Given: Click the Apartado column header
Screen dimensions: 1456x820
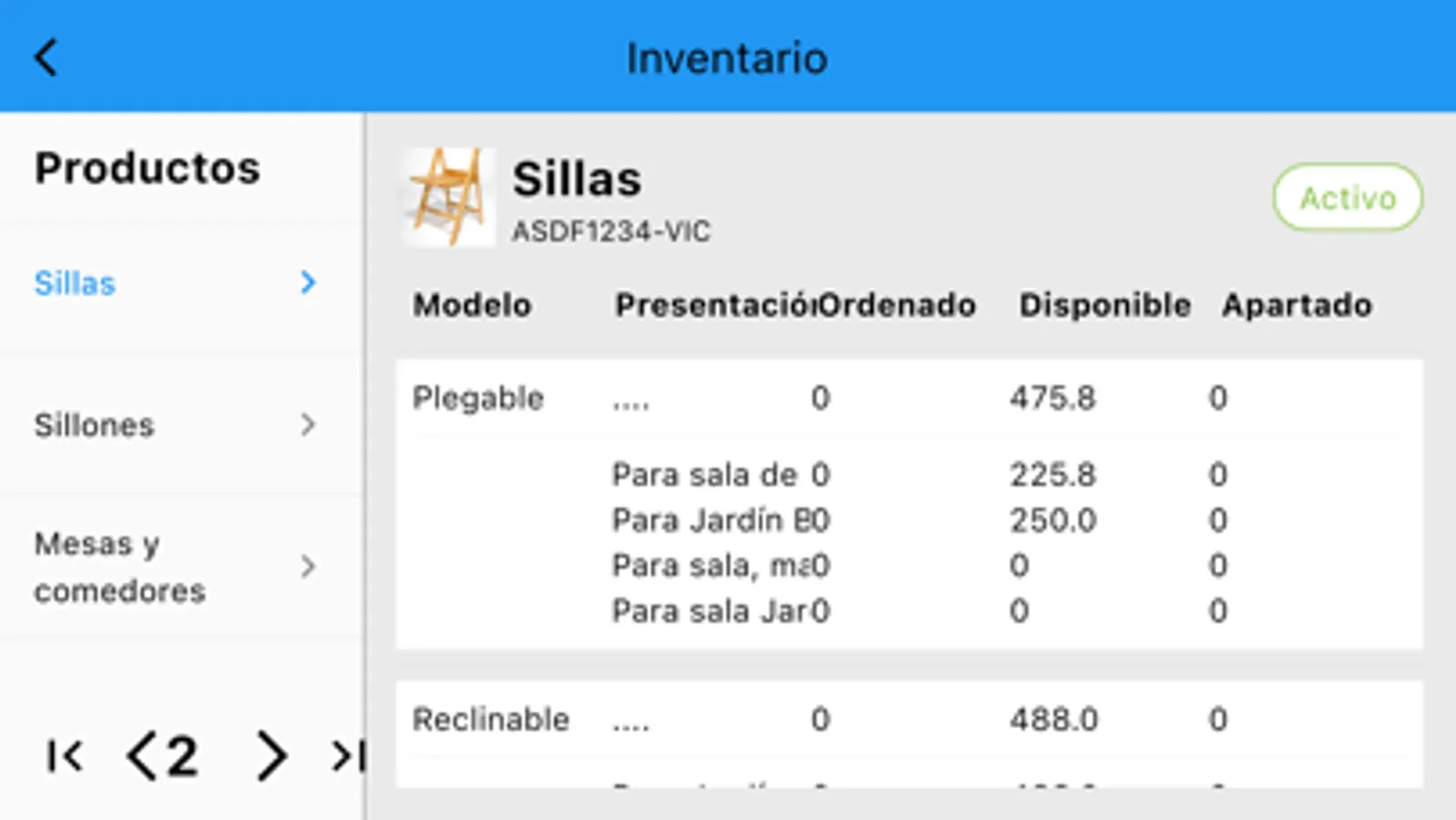Looking at the screenshot, I should pos(1297,305).
